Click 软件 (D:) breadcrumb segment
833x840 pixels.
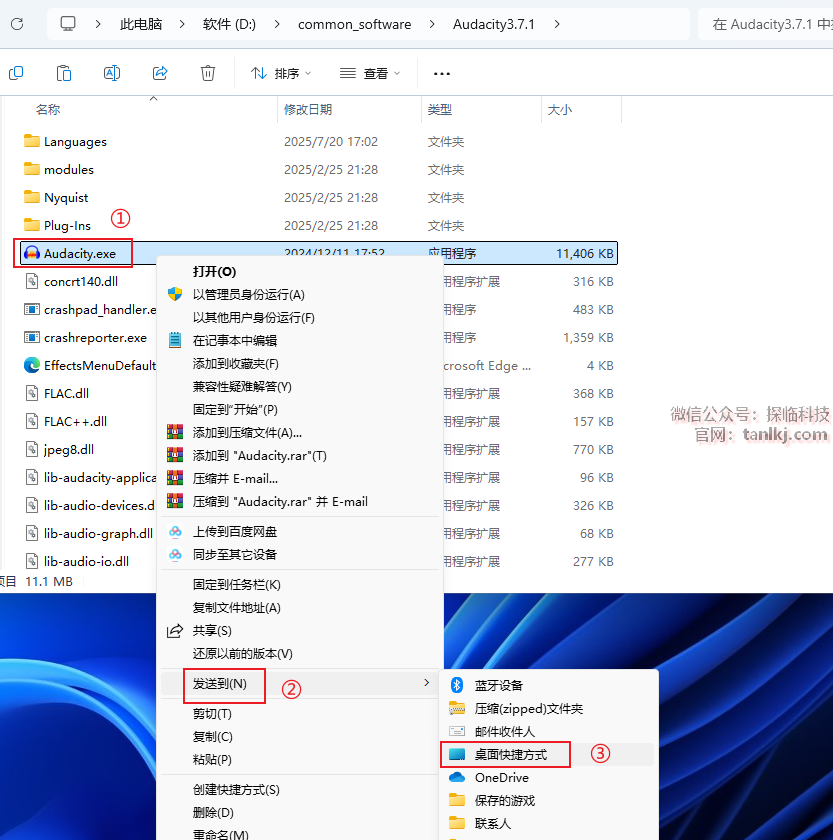coord(229,24)
